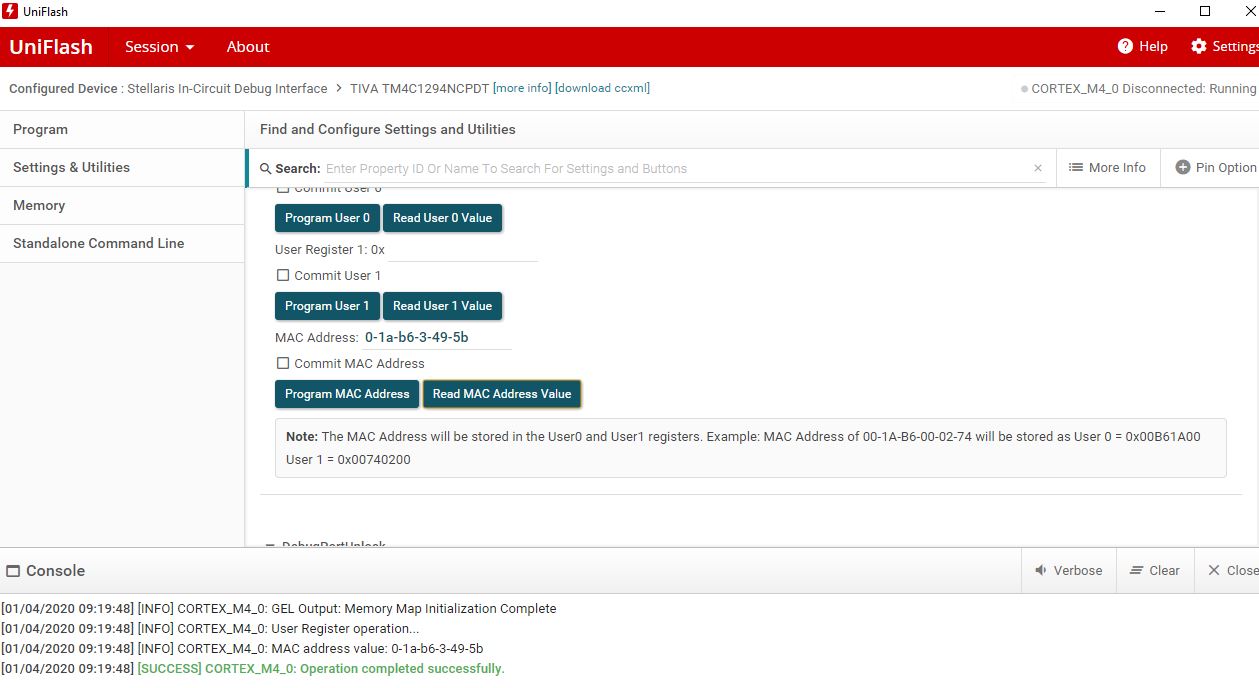Clear the search field with the X icon
This screenshot has width=1259, height=688.
[x=1038, y=168]
